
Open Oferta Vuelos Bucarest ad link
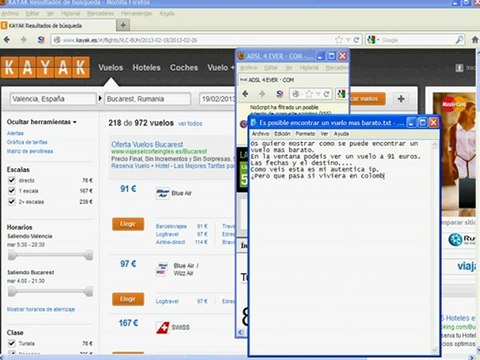tap(147, 144)
